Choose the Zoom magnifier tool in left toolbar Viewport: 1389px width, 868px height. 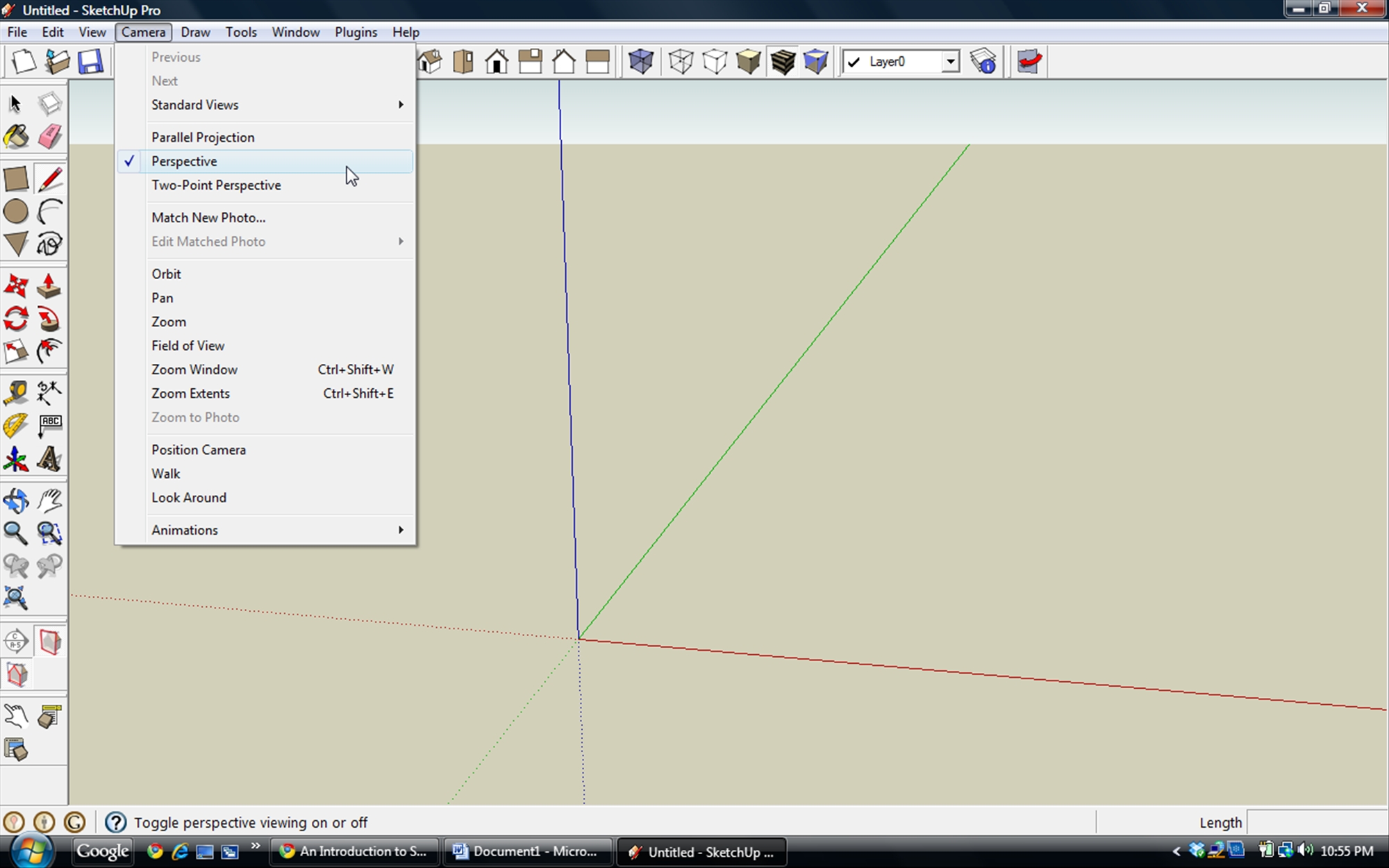click(x=16, y=533)
